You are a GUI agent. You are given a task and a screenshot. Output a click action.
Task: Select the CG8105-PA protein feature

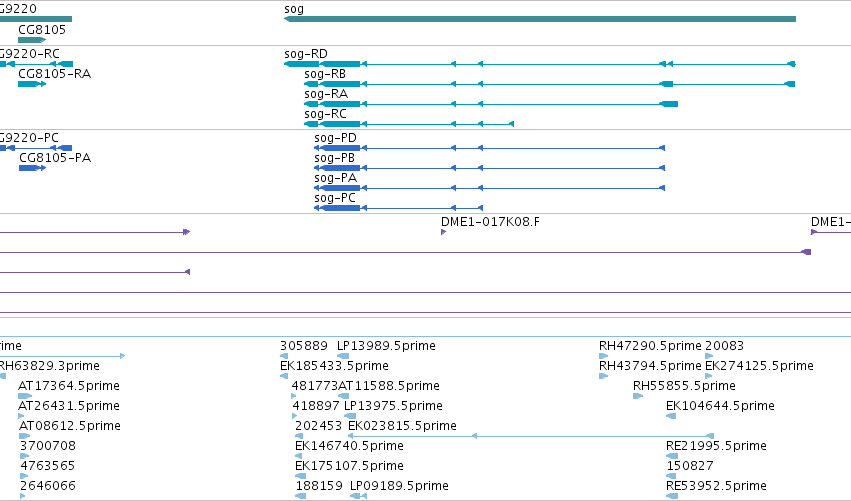[33, 168]
